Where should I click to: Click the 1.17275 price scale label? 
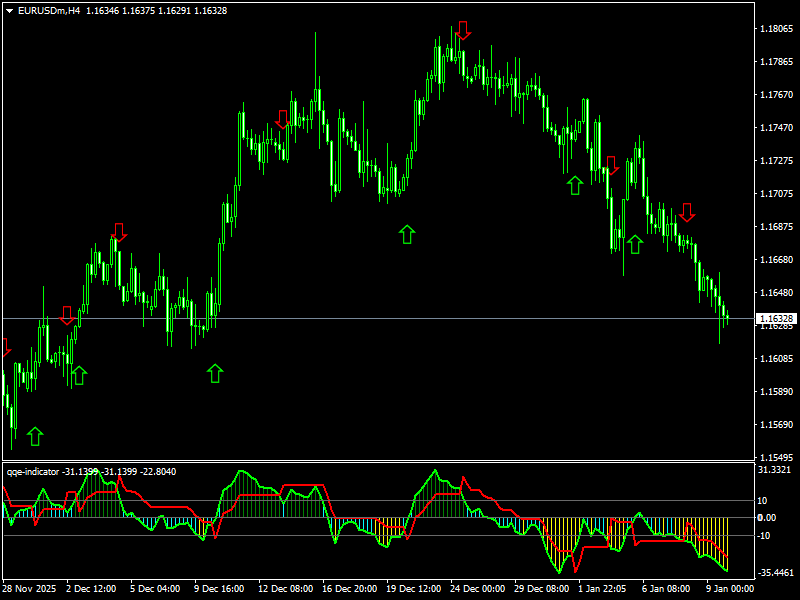[x=777, y=161]
